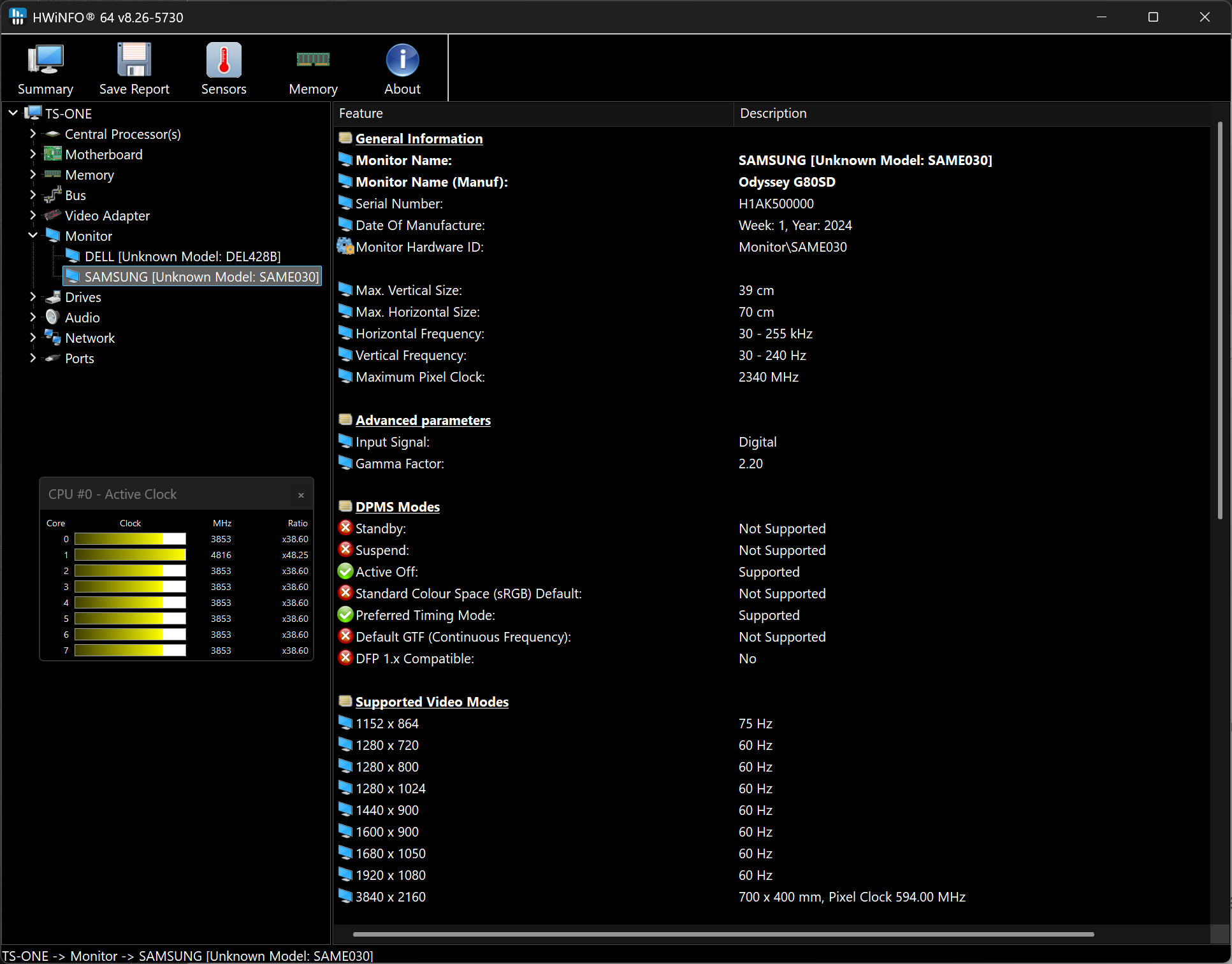Collapse the TS-ONE root node
Screen dimensions: 1232x964
pyautogui.click(x=13, y=113)
